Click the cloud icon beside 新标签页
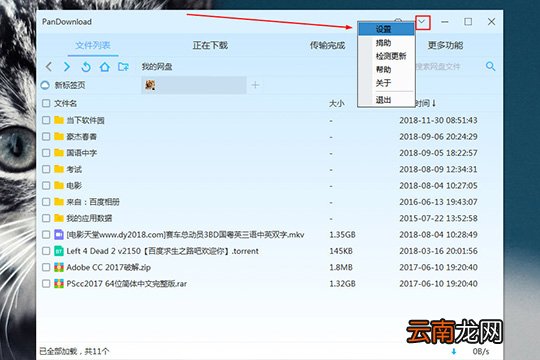The height and width of the screenshot is (360, 540). [45, 85]
